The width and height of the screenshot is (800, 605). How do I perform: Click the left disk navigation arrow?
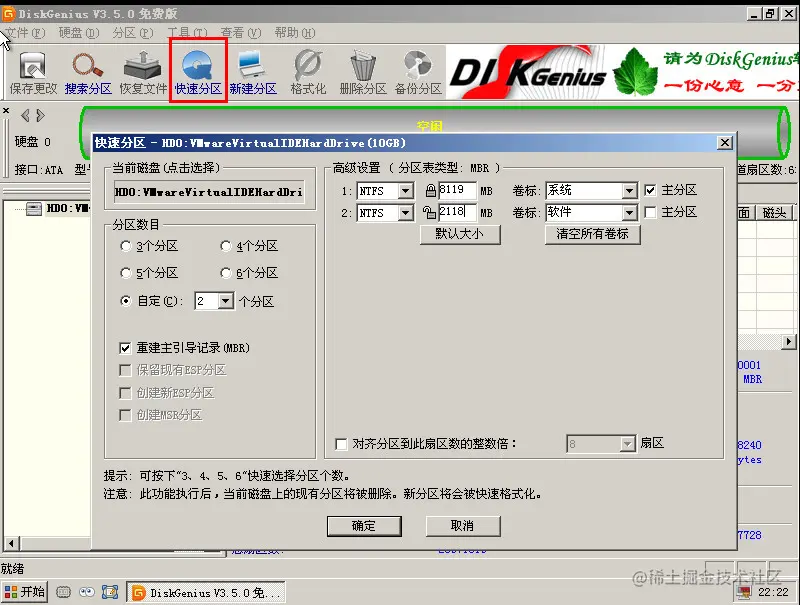coord(24,116)
